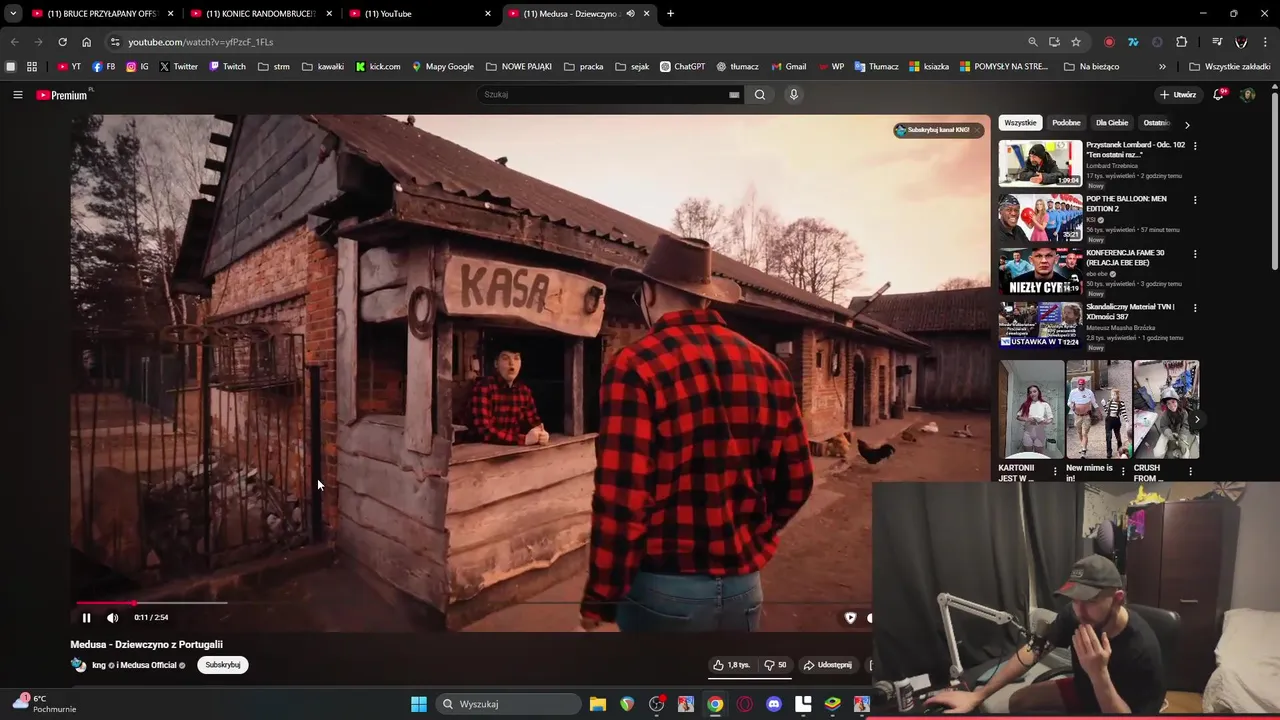Screen dimensions: 1280x720
Task: Open the on-screen keyboard icon in the search box
Action: click(x=734, y=95)
